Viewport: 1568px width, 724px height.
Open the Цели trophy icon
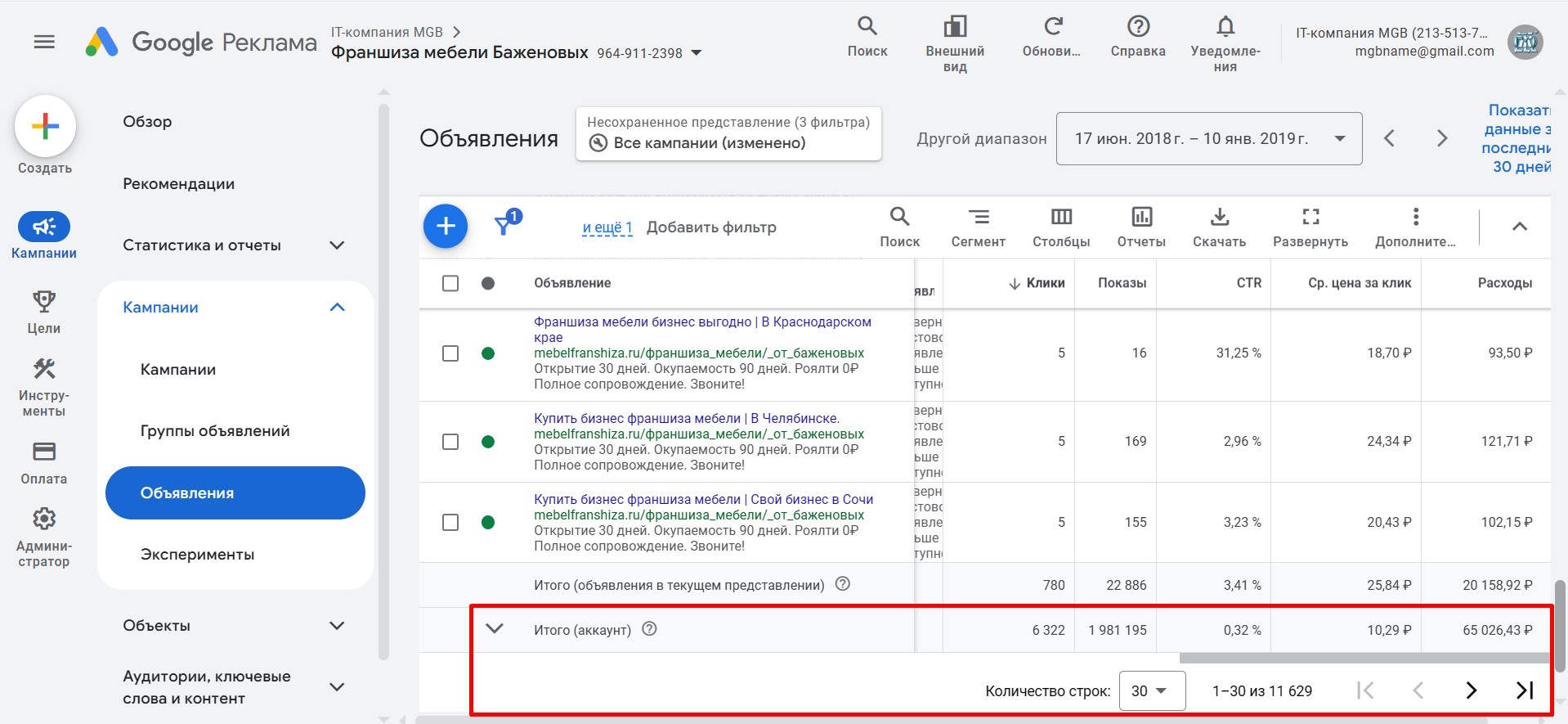(x=44, y=301)
